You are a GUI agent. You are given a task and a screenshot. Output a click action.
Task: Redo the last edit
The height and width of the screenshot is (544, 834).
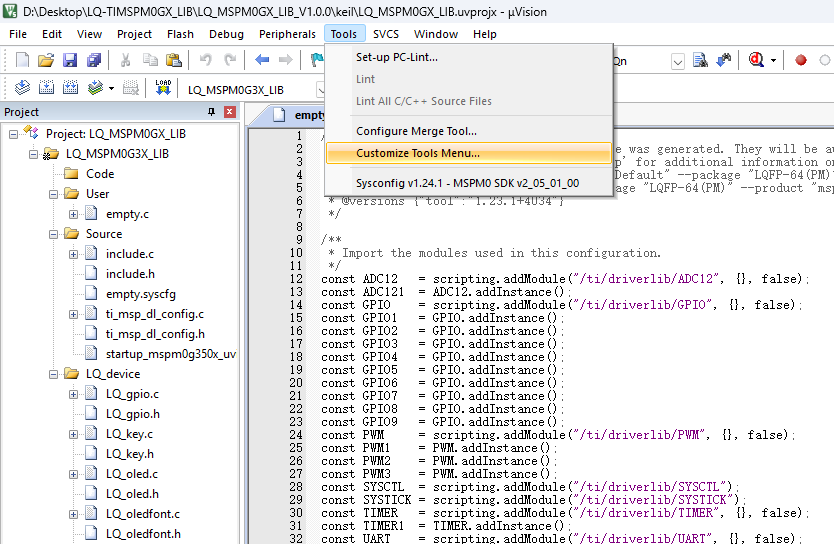230,60
